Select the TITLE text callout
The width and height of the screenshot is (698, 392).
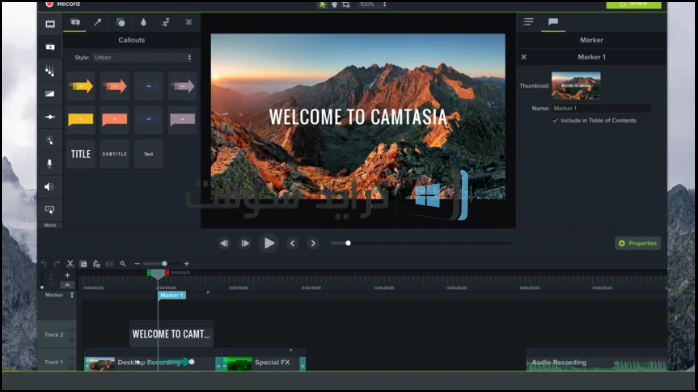tap(81, 154)
